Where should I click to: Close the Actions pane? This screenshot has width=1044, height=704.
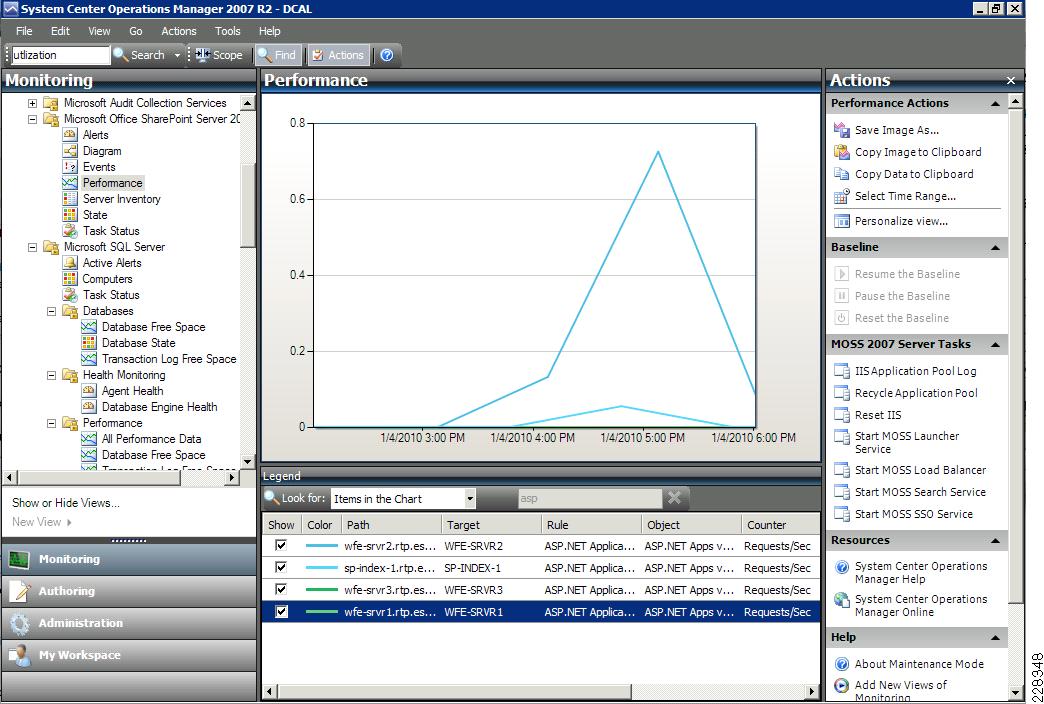1011,81
